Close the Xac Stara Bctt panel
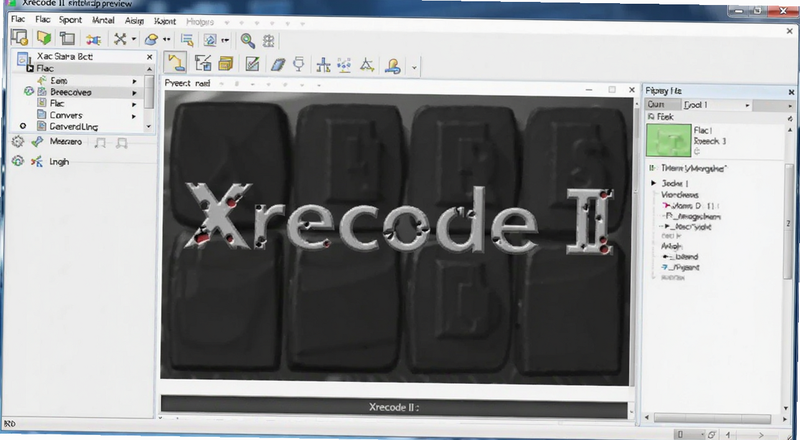Viewport: 800px width, 440px height. [x=149, y=57]
